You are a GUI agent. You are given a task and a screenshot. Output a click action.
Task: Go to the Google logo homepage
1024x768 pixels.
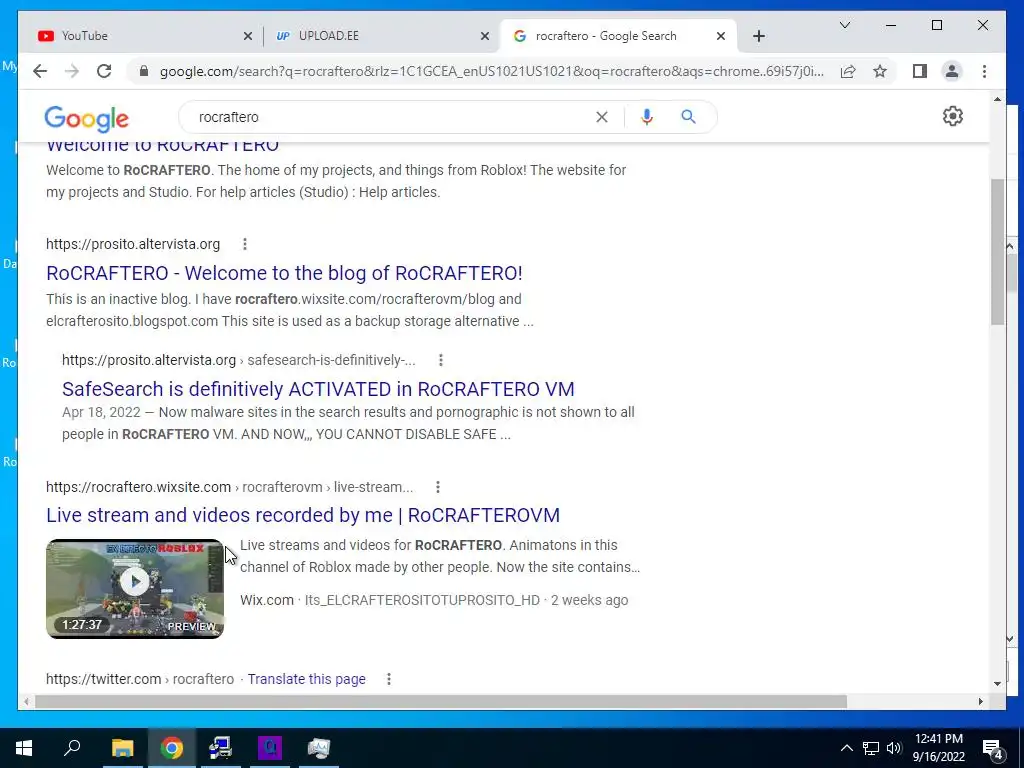(86, 118)
